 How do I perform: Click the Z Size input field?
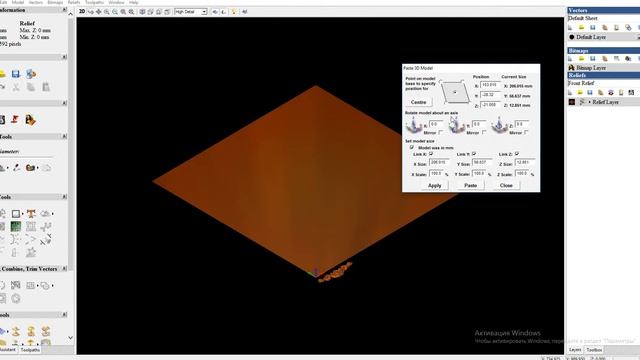[525, 163]
